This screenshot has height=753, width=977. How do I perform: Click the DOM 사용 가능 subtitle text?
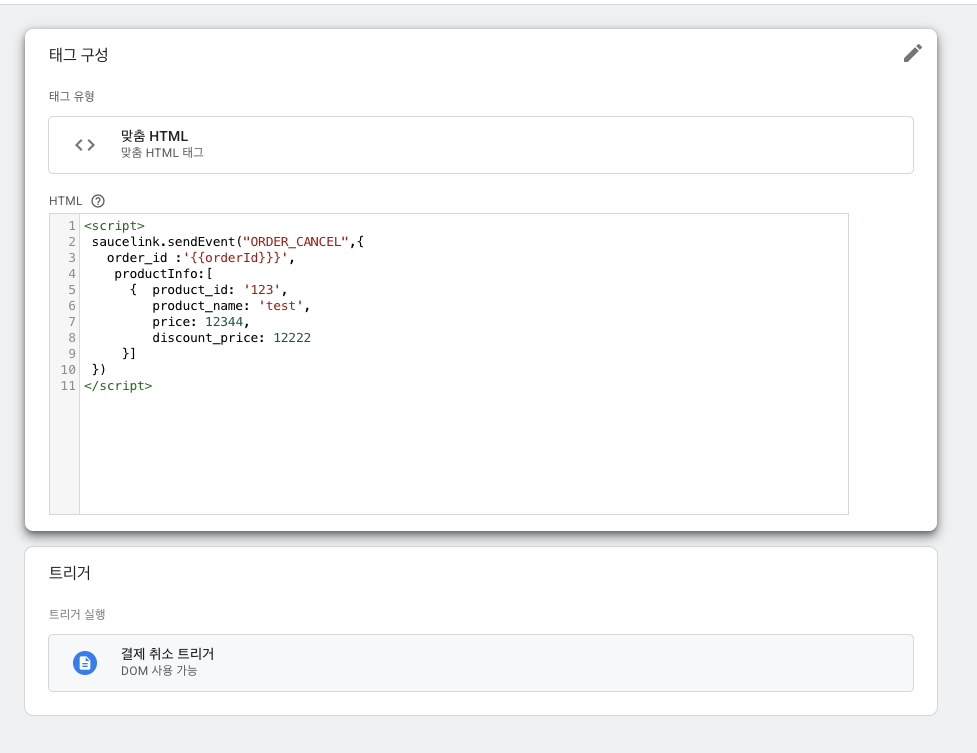point(159,671)
